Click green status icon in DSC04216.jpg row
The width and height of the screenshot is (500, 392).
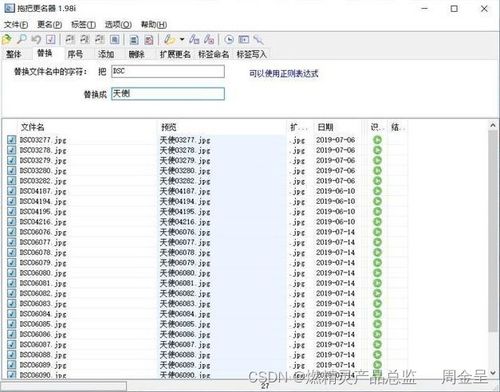377,222
